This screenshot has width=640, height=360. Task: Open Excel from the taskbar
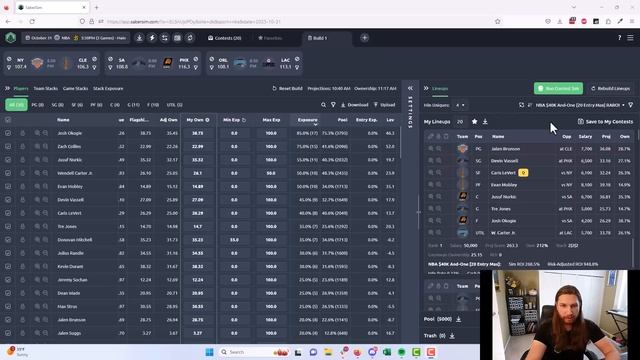pyautogui.click(x=387, y=352)
